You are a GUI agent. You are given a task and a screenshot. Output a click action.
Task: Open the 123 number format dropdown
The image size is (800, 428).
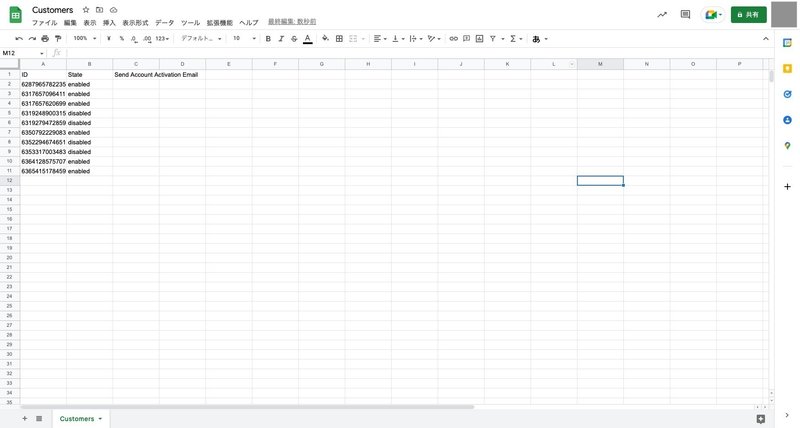[x=162, y=39]
